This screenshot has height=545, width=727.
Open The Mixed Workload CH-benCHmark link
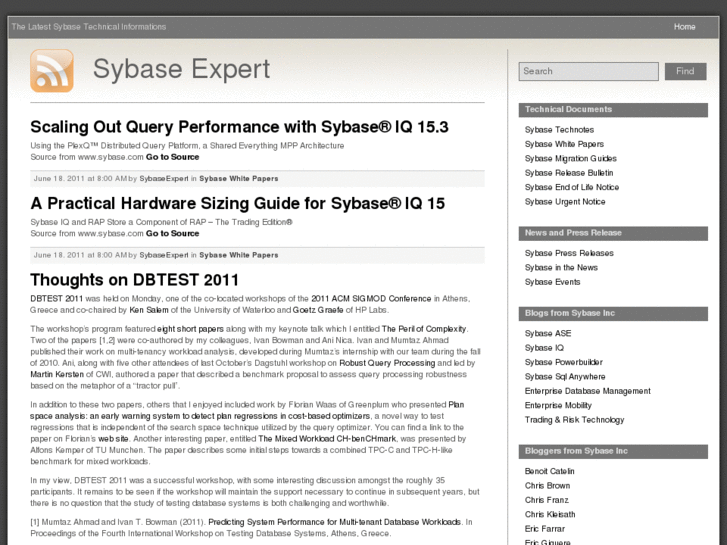pyautogui.click(x=327, y=439)
